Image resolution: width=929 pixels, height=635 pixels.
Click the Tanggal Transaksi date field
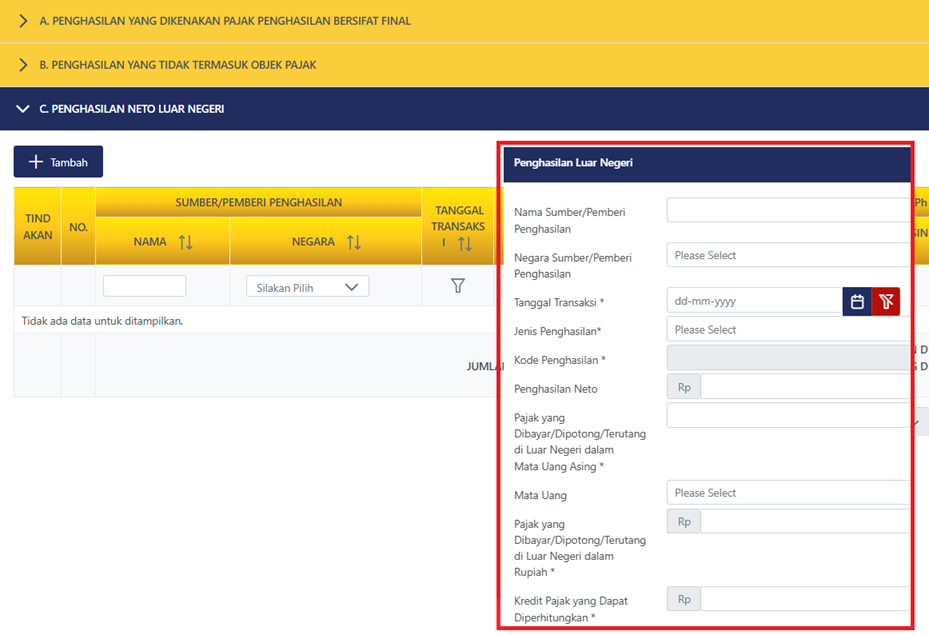click(x=754, y=301)
